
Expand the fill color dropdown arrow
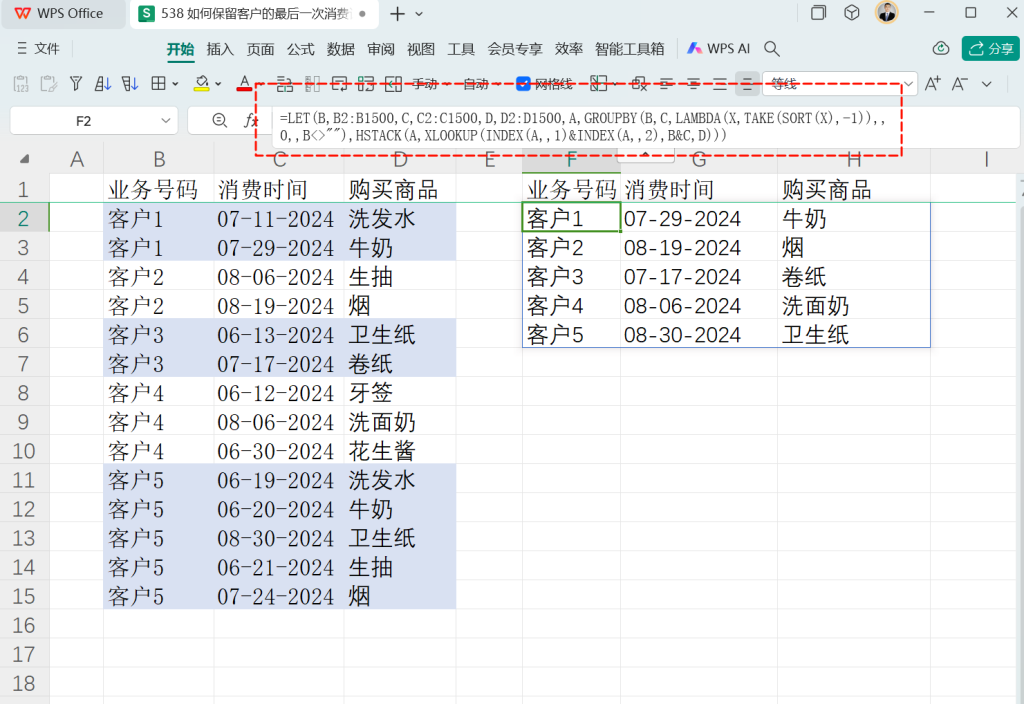(218, 84)
